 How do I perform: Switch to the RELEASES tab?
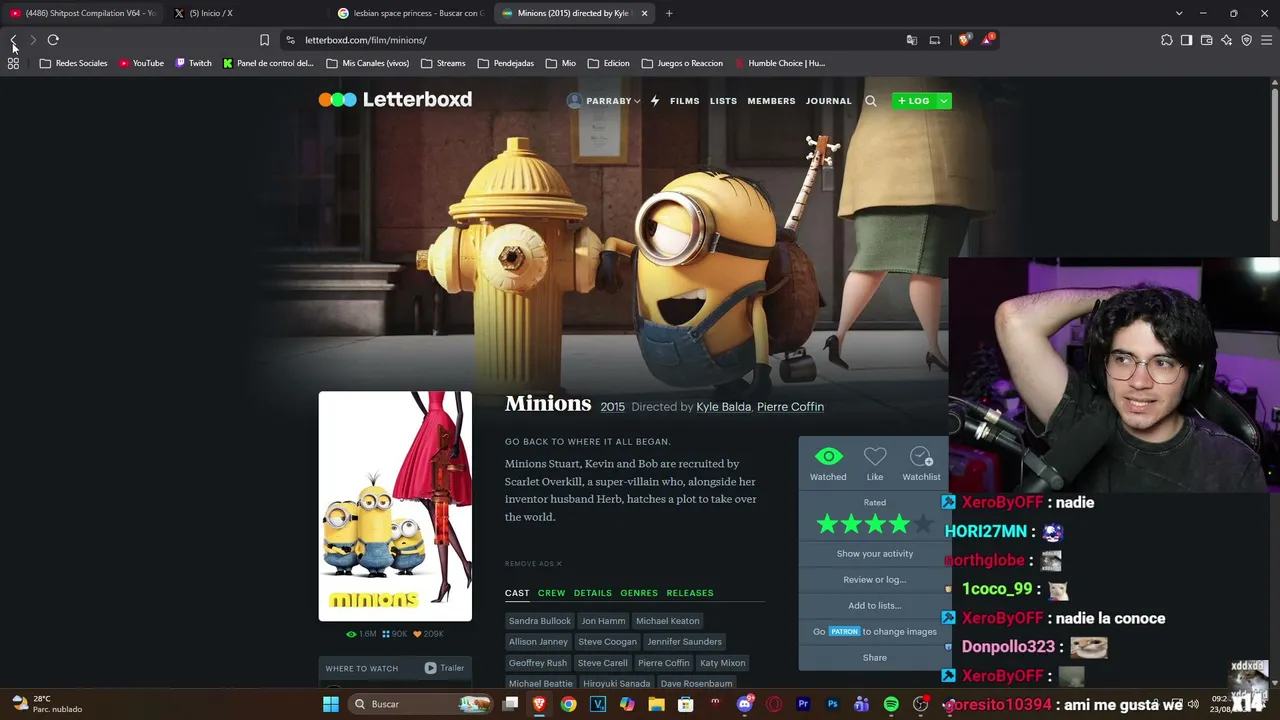click(690, 593)
